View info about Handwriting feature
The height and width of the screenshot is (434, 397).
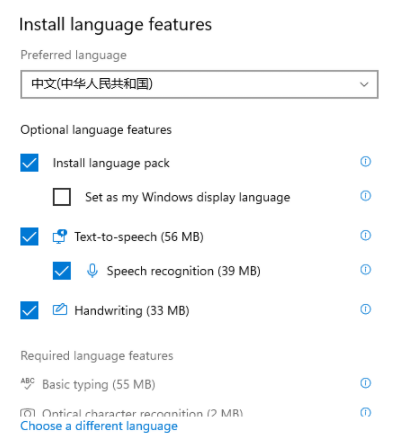coord(365,309)
